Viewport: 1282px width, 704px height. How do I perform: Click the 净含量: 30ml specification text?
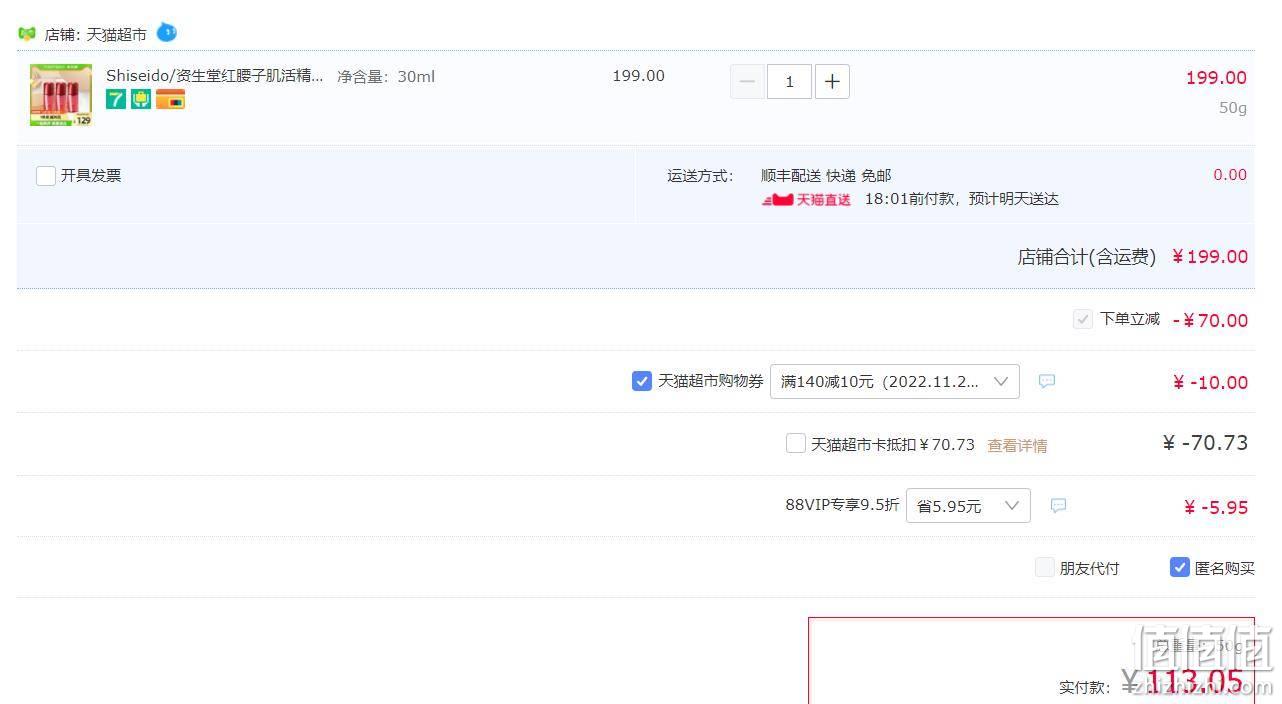[386, 77]
